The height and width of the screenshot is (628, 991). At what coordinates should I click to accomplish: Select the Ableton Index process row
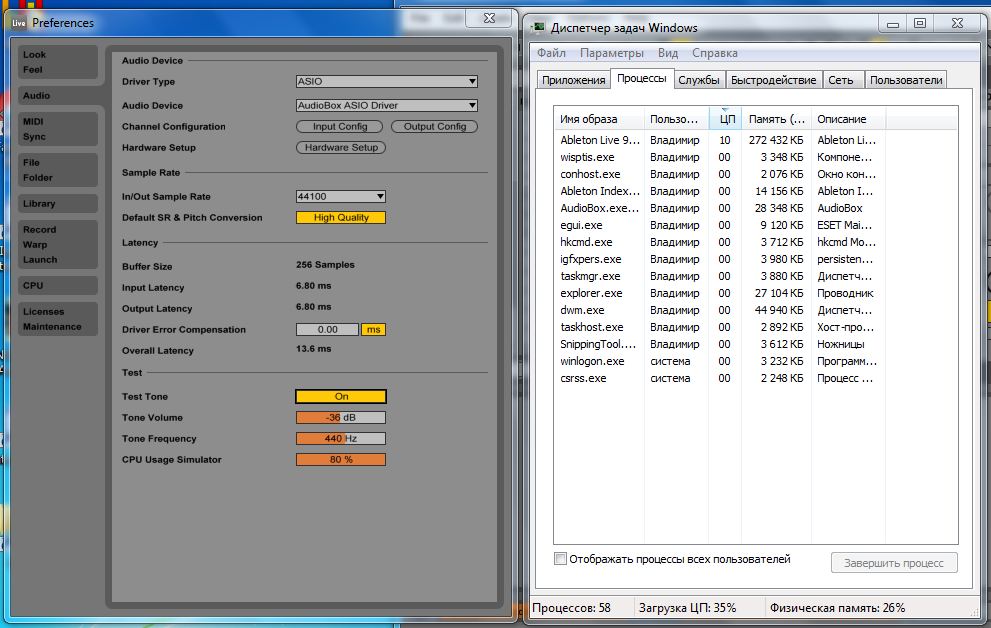(756, 191)
